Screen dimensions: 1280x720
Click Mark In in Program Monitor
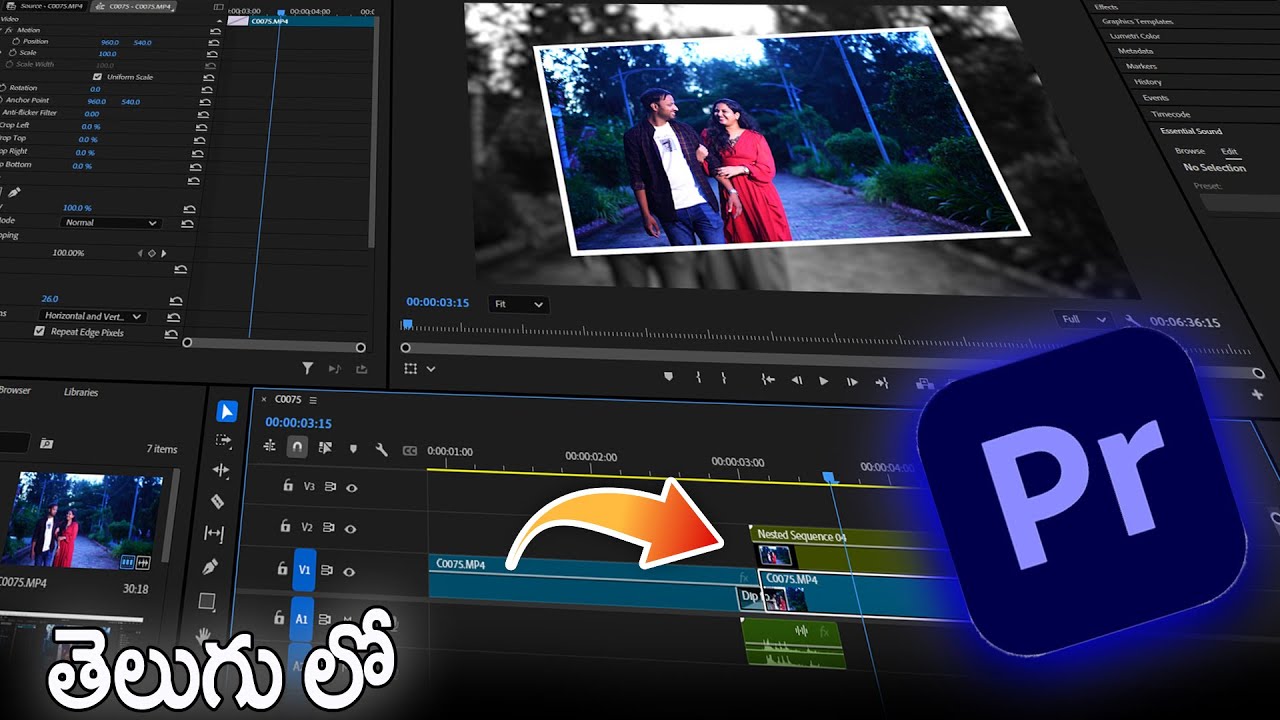coord(698,378)
